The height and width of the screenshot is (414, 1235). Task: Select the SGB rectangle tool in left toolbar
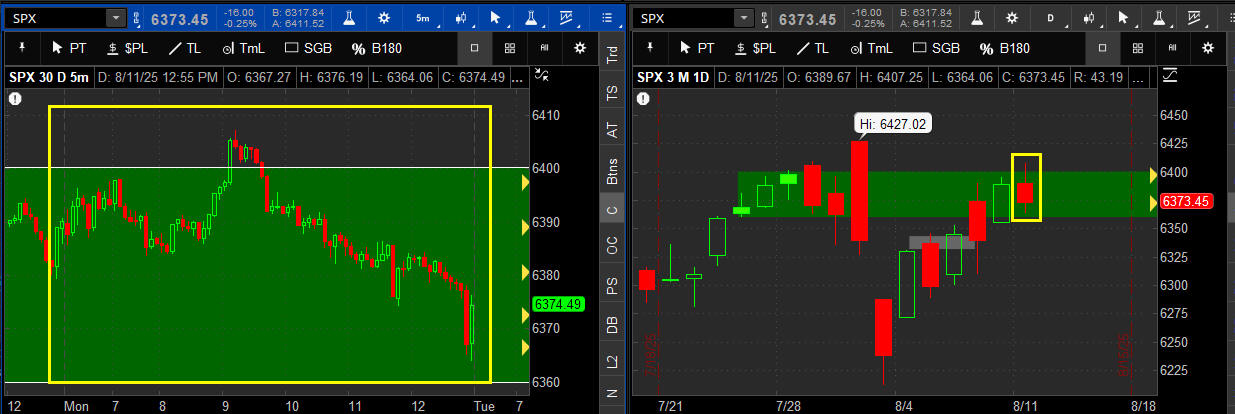308,48
